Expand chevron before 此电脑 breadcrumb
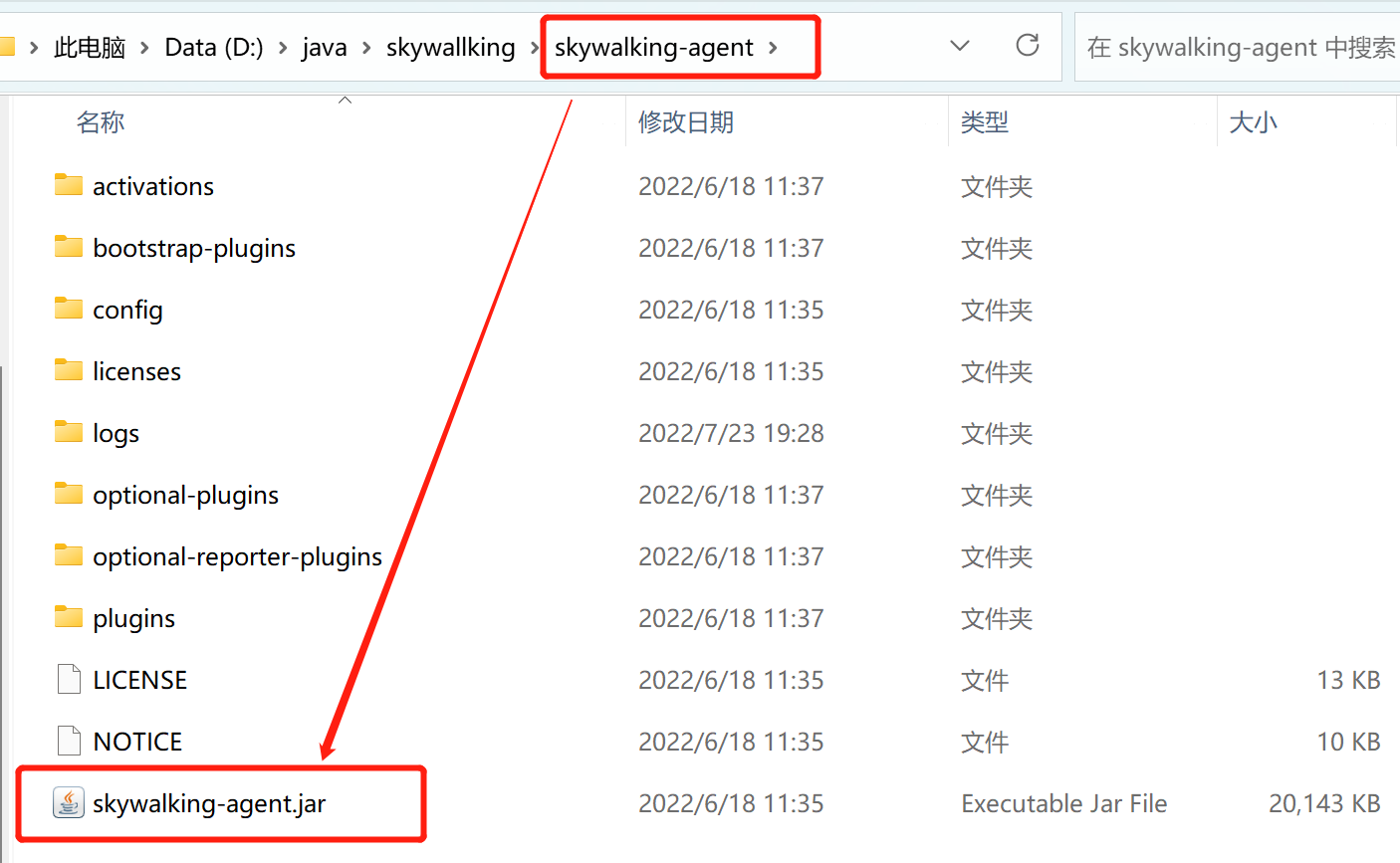 pyautogui.click(x=34, y=47)
